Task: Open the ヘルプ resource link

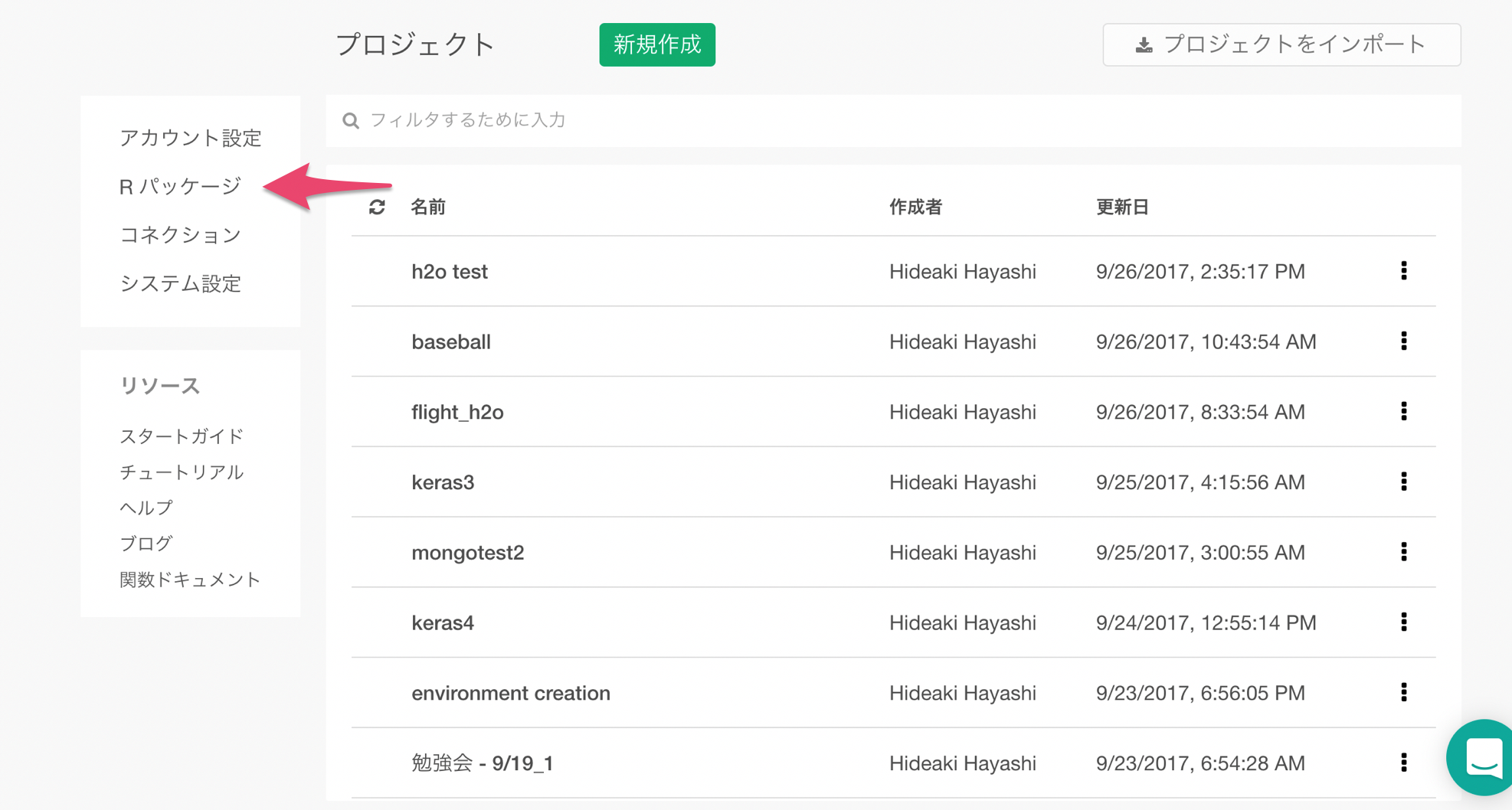Action: pos(146,508)
